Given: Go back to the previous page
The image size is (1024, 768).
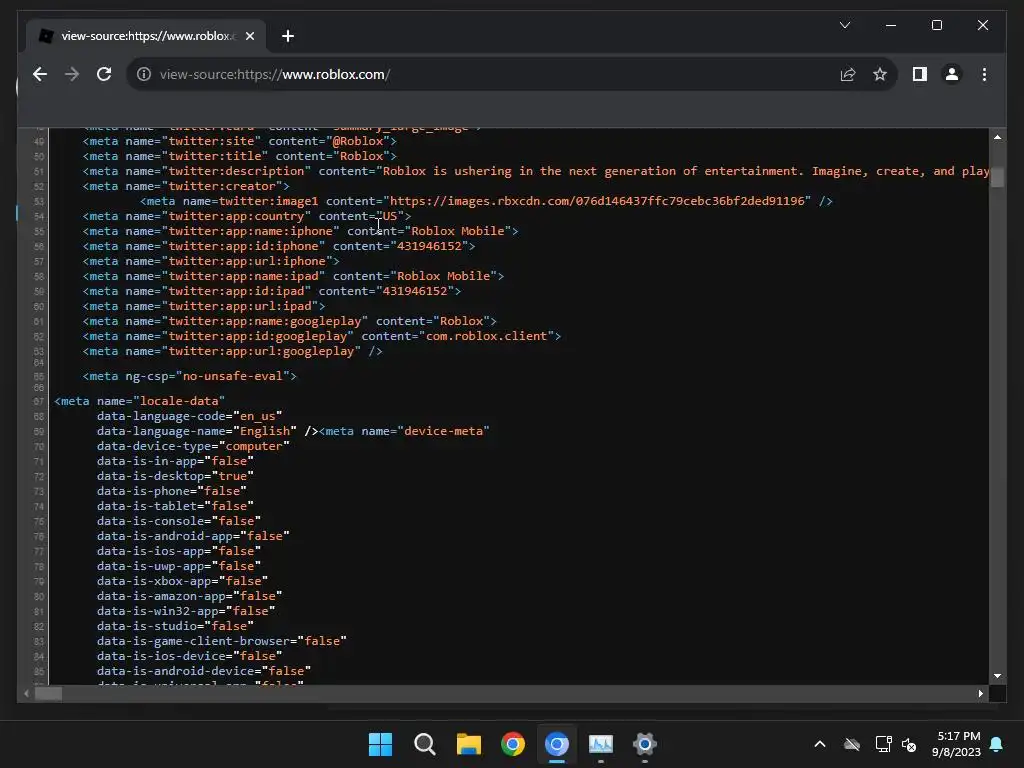Looking at the screenshot, I should [x=40, y=74].
